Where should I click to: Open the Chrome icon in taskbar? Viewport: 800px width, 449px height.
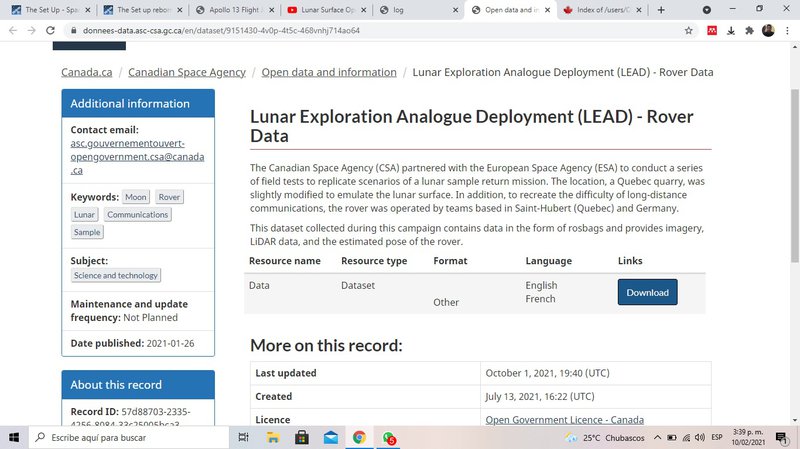[x=359, y=438]
